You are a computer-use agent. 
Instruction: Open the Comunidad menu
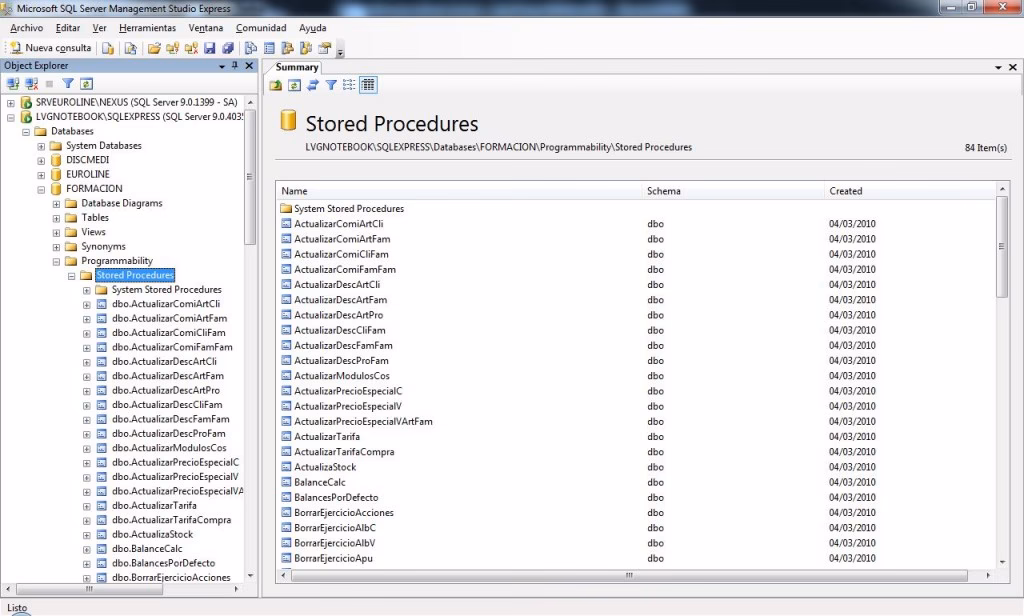click(x=261, y=28)
